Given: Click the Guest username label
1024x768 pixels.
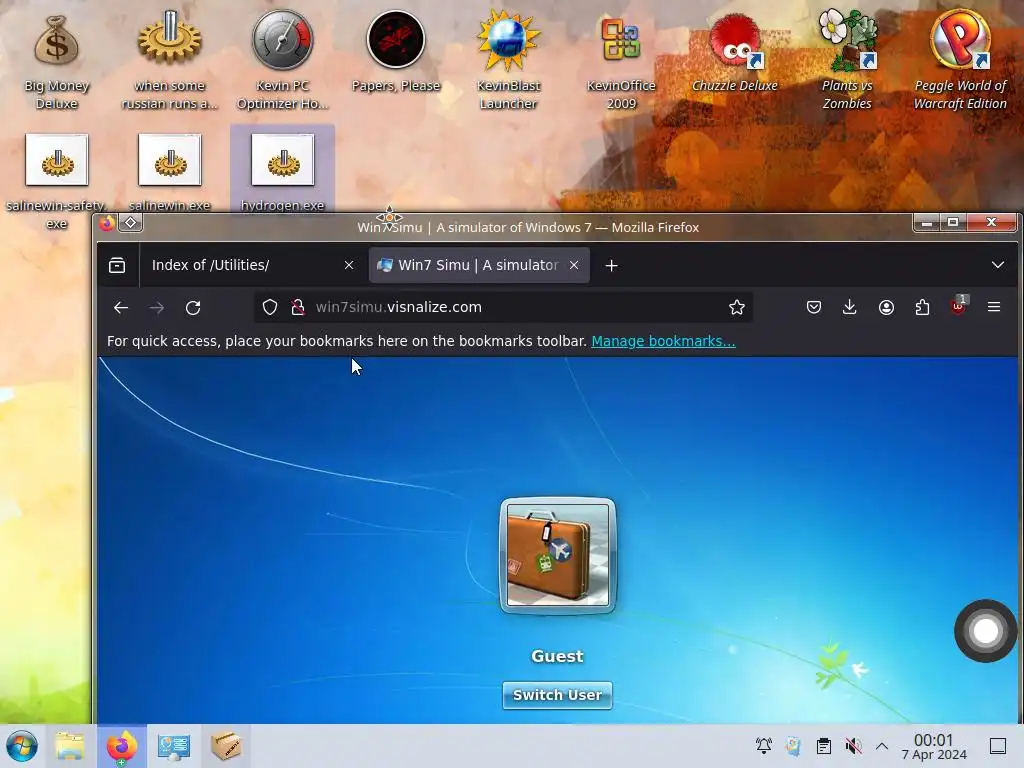Looking at the screenshot, I should pos(557,656).
